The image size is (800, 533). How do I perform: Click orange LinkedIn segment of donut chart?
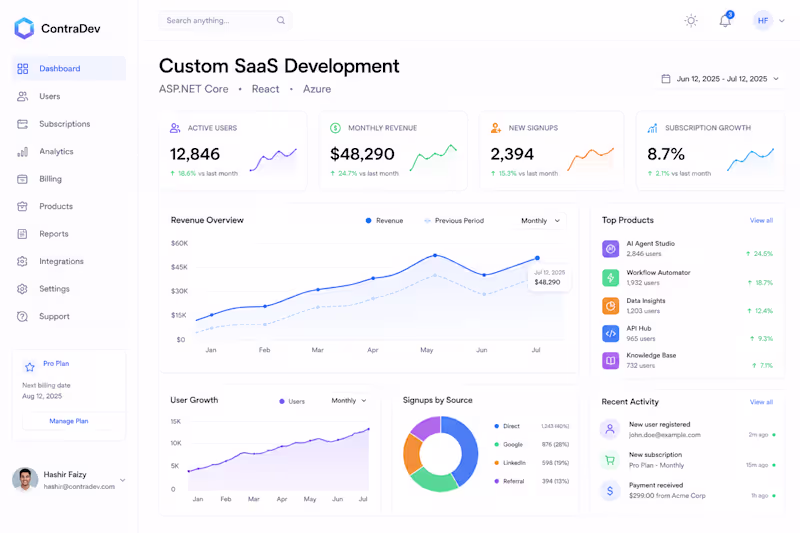pyautogui.click(x=412, y=454)
